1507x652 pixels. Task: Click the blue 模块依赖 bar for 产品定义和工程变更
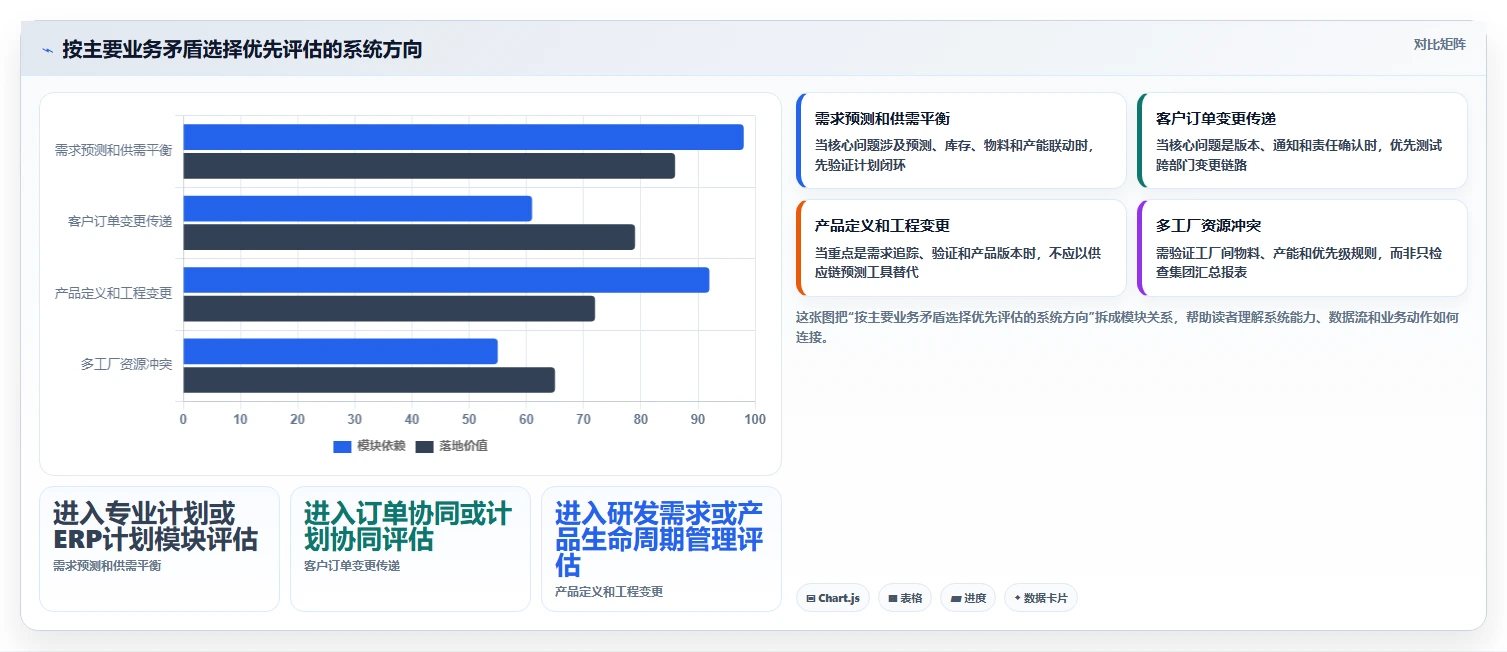446,280
